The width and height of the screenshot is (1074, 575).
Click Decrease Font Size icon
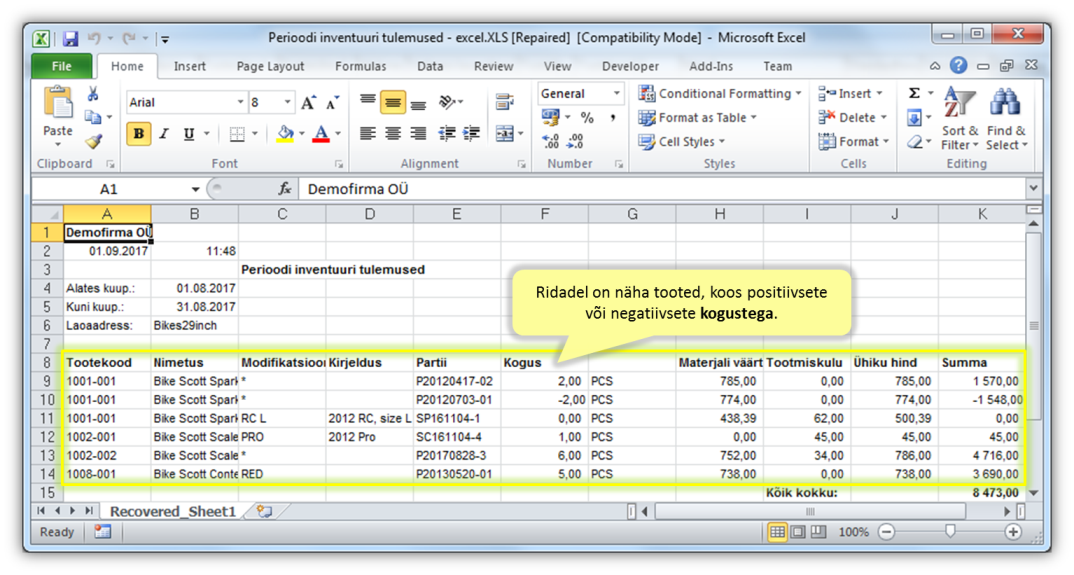coord(333,103)
